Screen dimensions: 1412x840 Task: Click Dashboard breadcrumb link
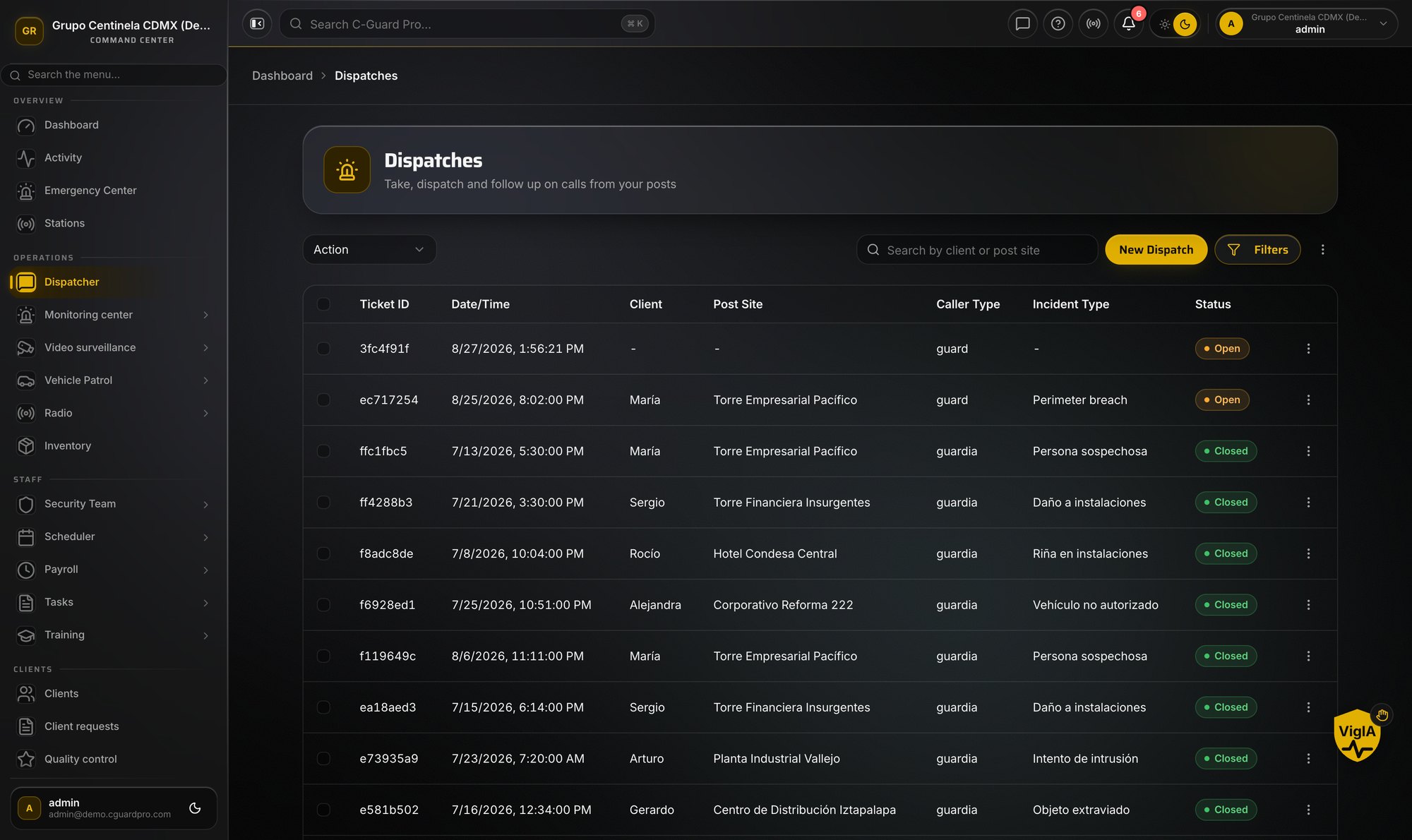pos(282,76)
